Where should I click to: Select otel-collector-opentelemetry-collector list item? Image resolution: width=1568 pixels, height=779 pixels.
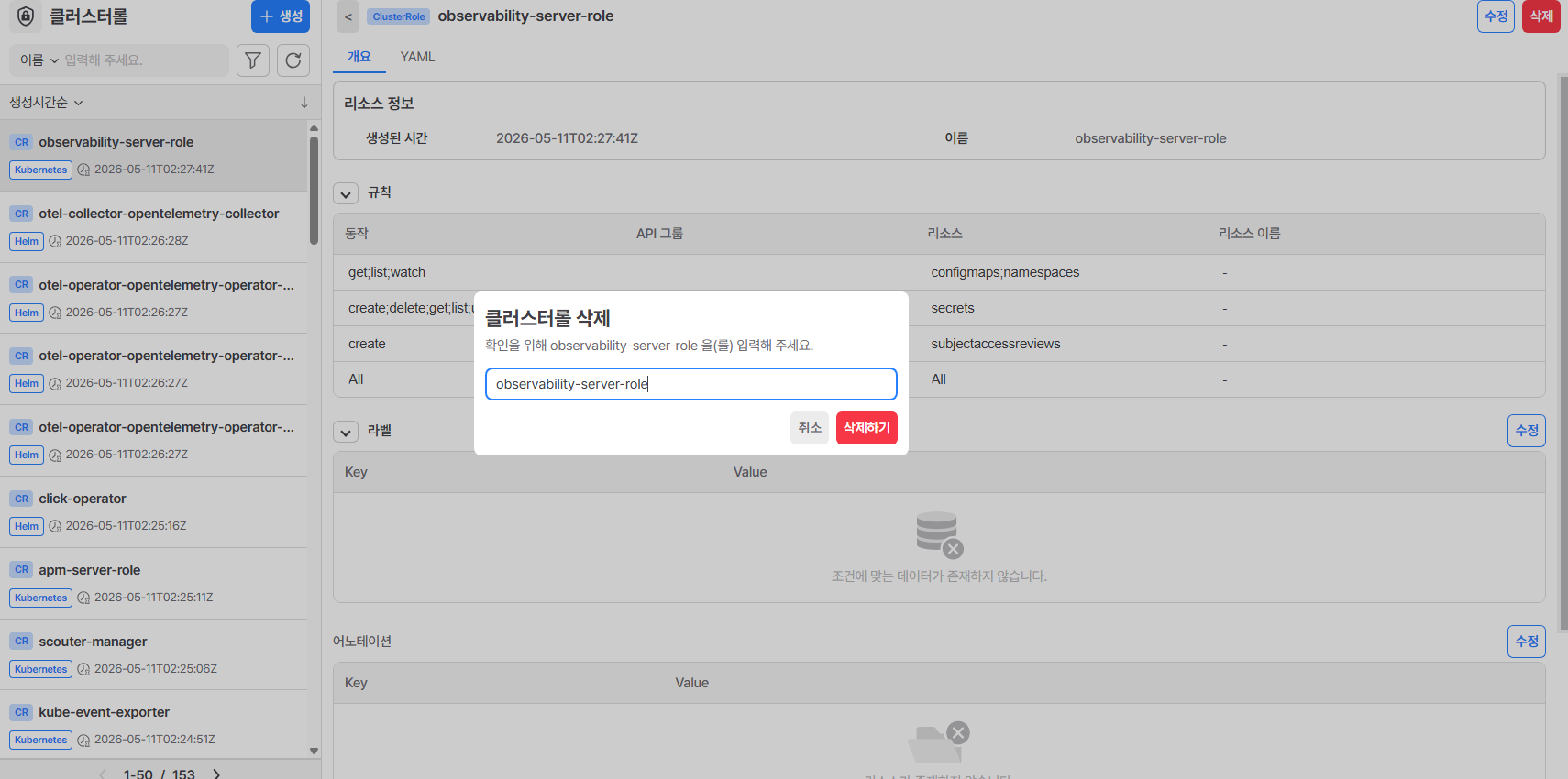coord(154,226)
